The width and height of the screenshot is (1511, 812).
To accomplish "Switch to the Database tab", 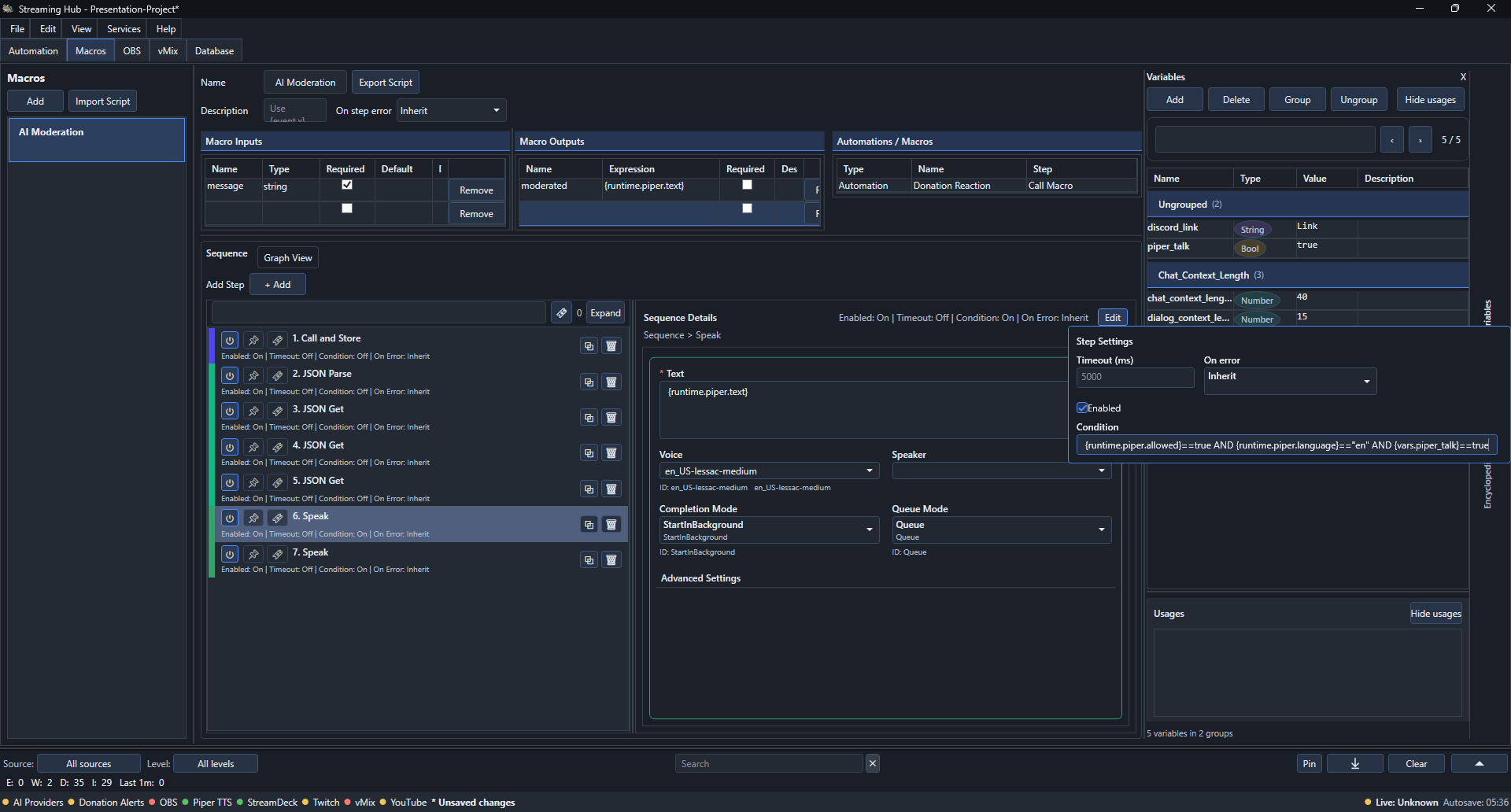I will 214,51.
